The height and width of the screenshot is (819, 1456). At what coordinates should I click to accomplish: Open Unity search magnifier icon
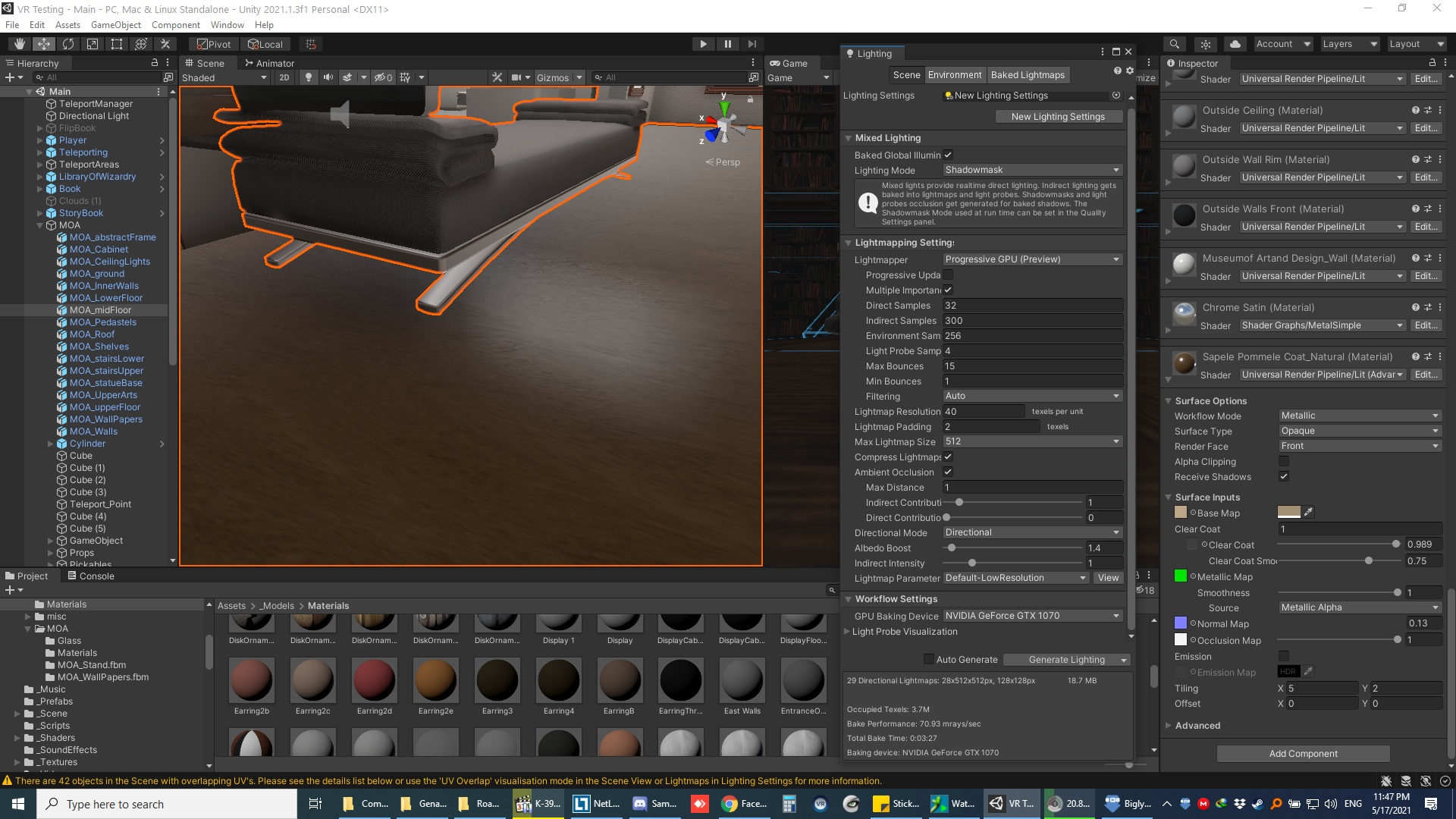pyautogui.click(x=1174, y=44)
